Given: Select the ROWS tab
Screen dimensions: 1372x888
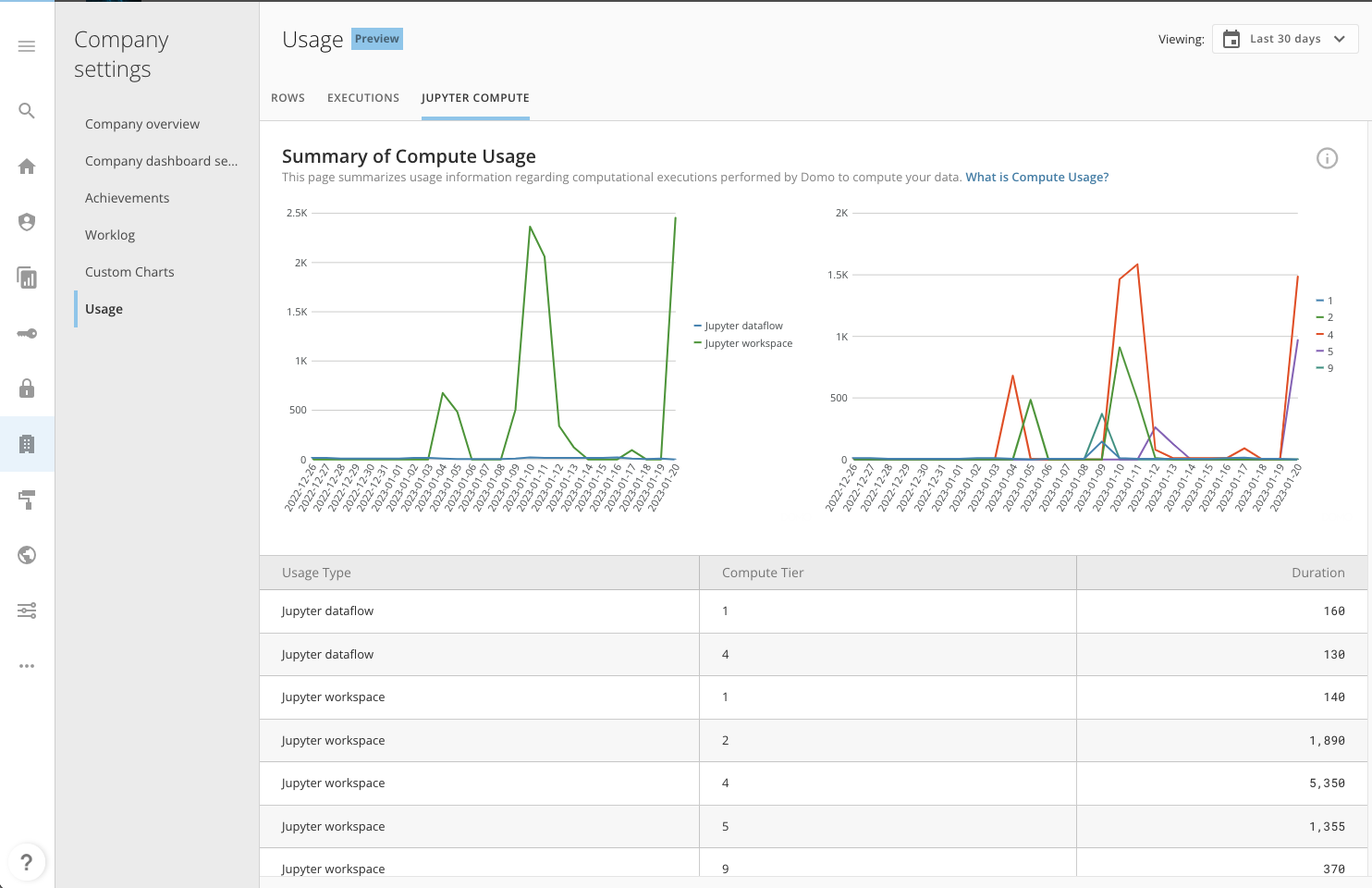Looking at the screenshot, I should [x=288, y=97].
